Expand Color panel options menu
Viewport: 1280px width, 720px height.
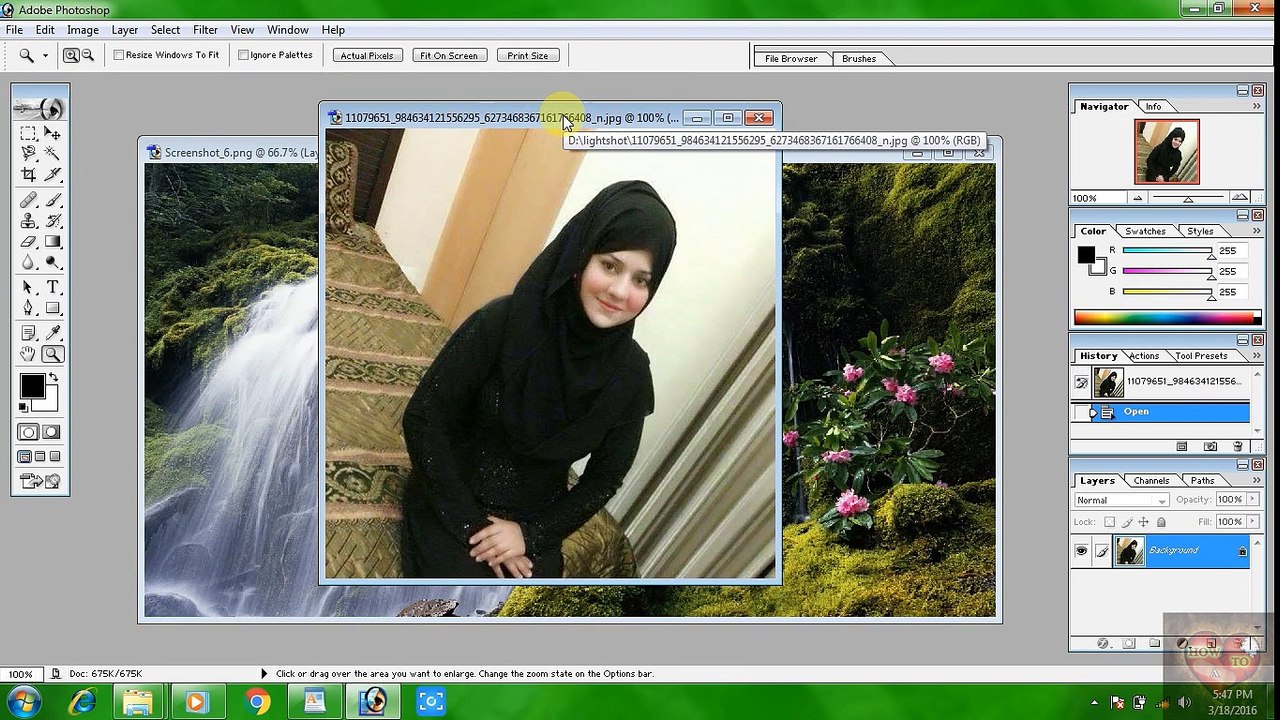click(x=1257, y=230)
